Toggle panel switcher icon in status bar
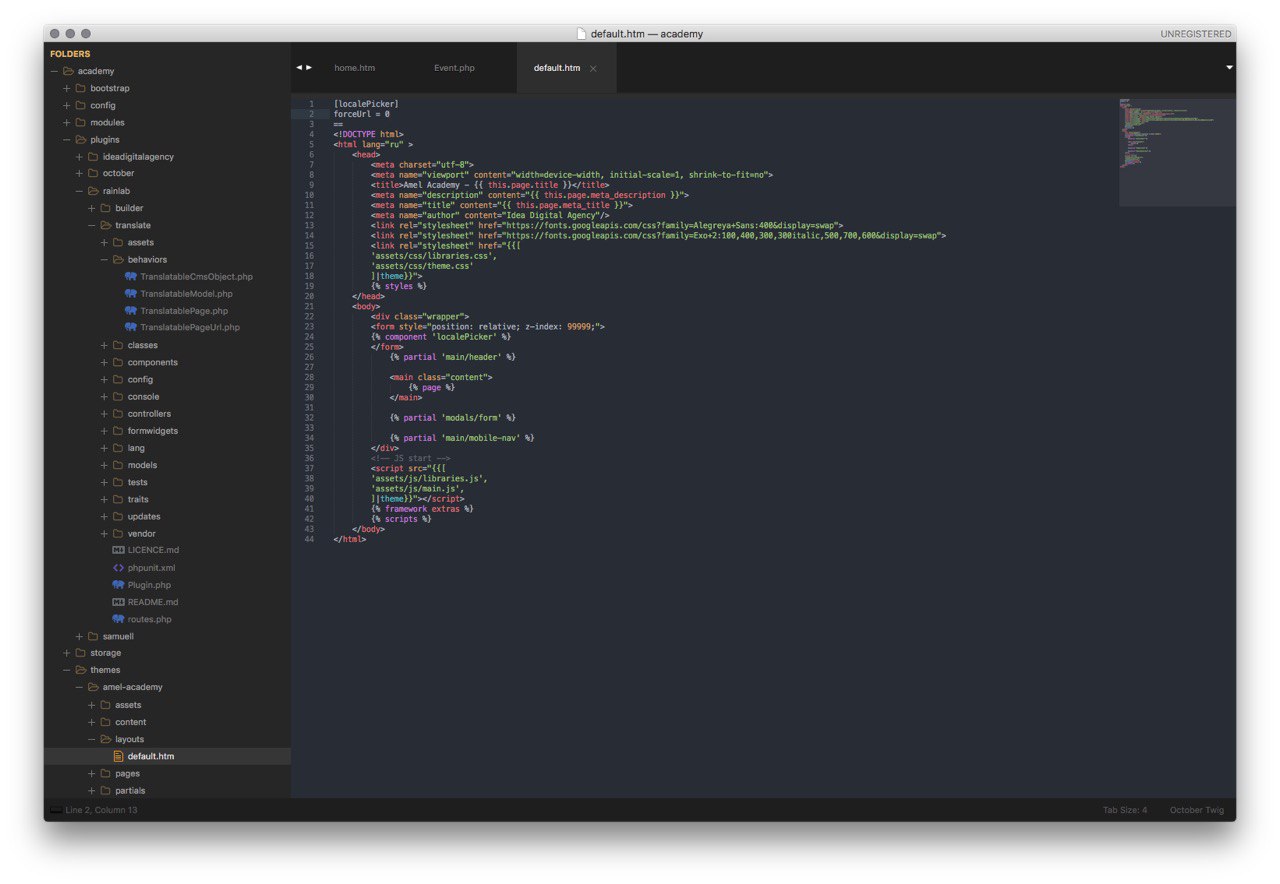The height and width of the screenshot is (884, 1280). 55,810
